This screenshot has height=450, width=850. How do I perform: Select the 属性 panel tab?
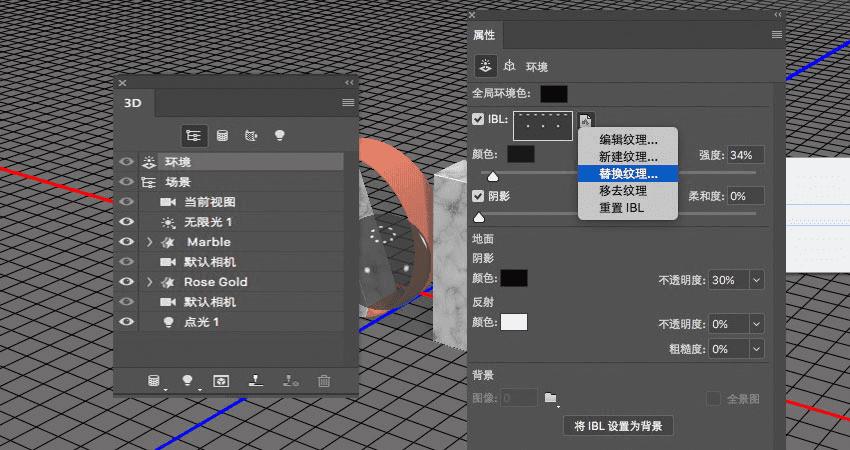click(484, 35)
